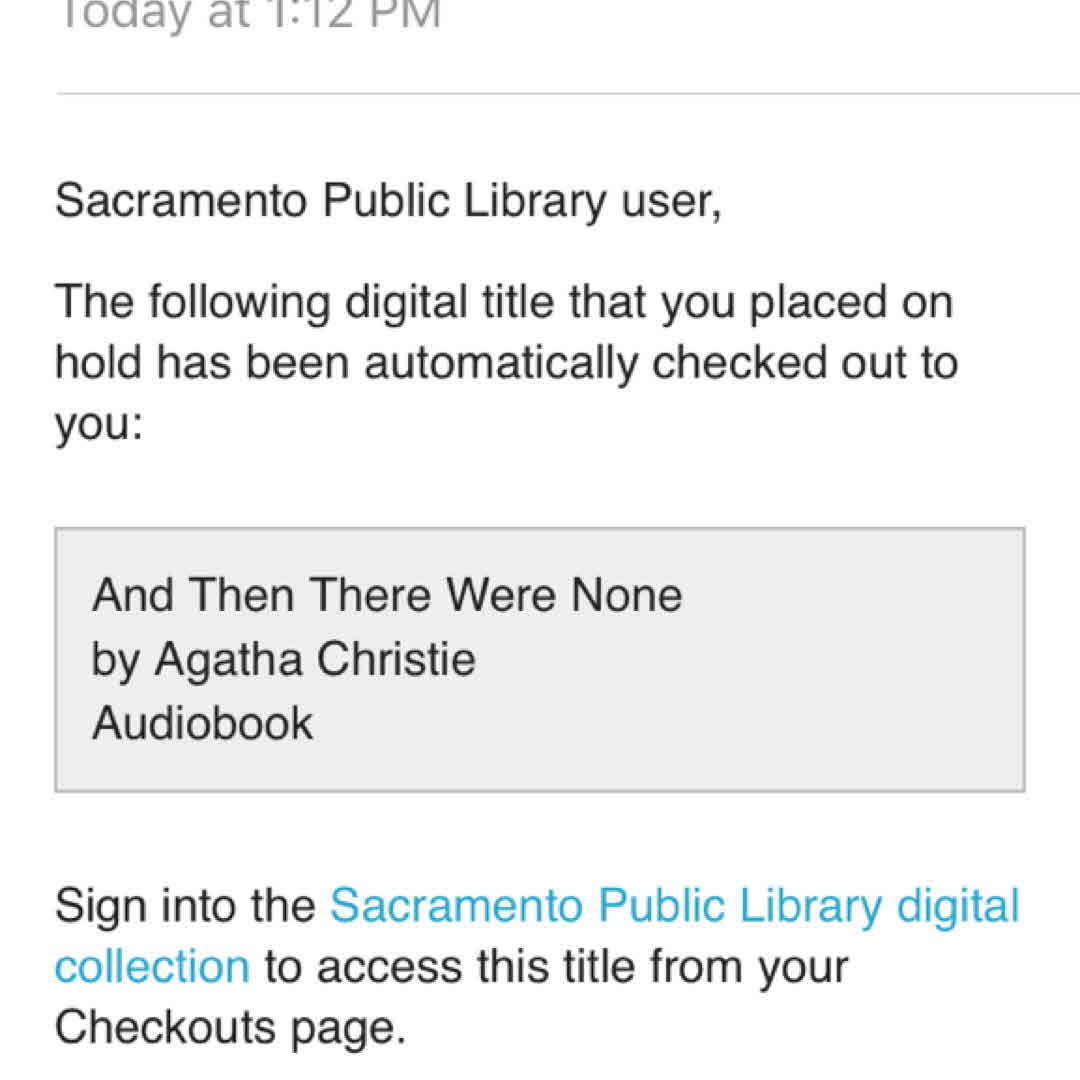The width and height of the screenshot is (1080, 1080).
Task: Tap the "Today at 1:12 PM" timestamp
Action: pos(250,16)
